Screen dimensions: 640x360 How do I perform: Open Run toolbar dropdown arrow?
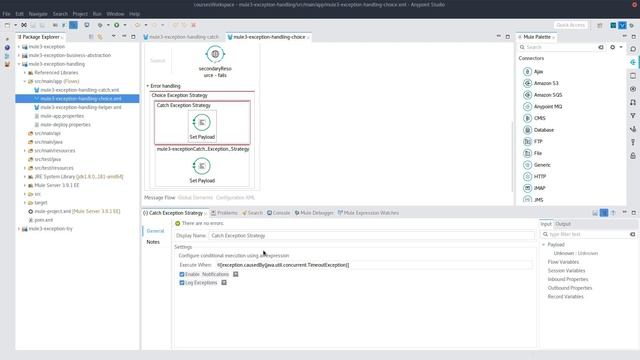(x=125, y=25)
